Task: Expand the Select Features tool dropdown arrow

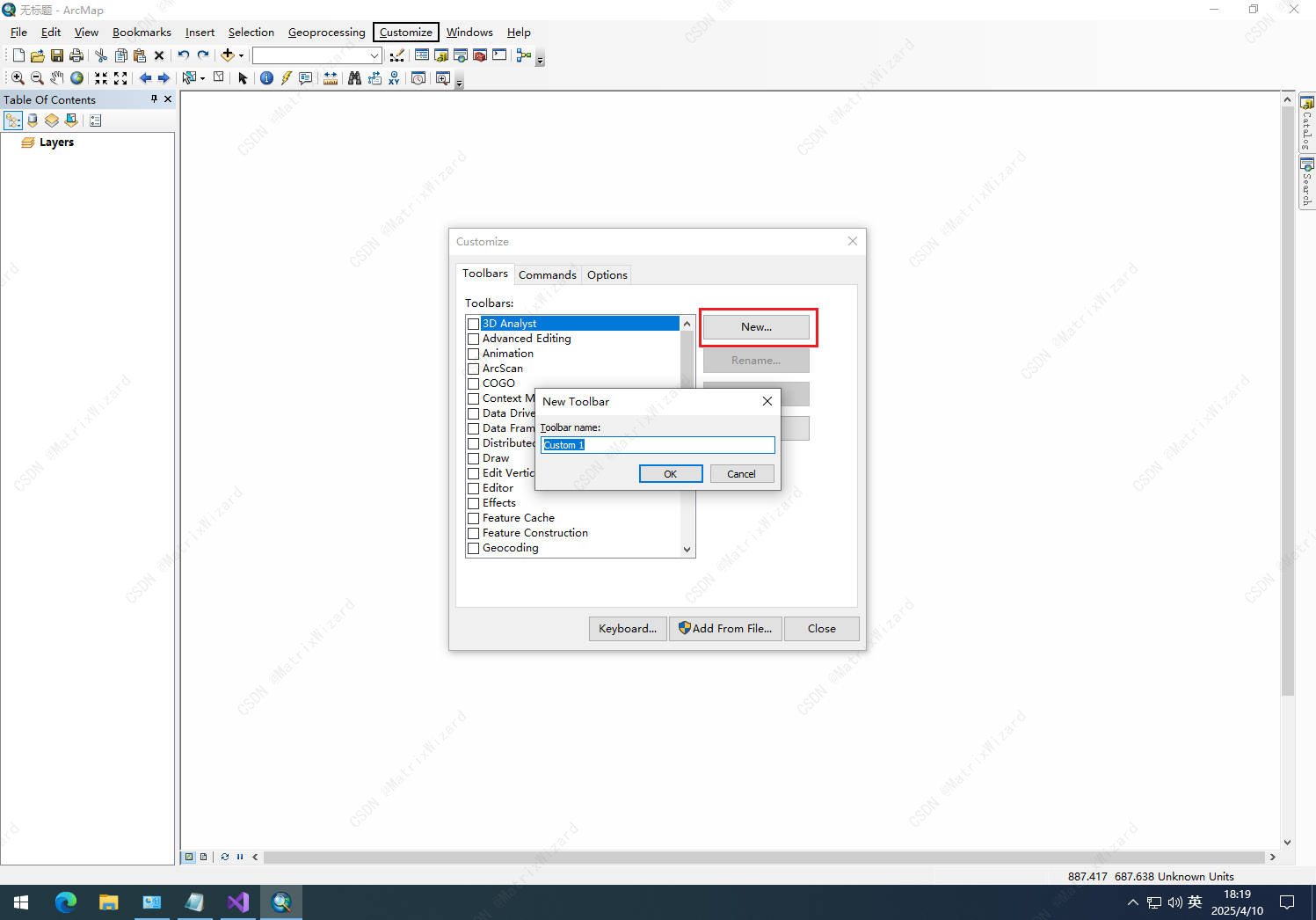Action: point(202,78)
